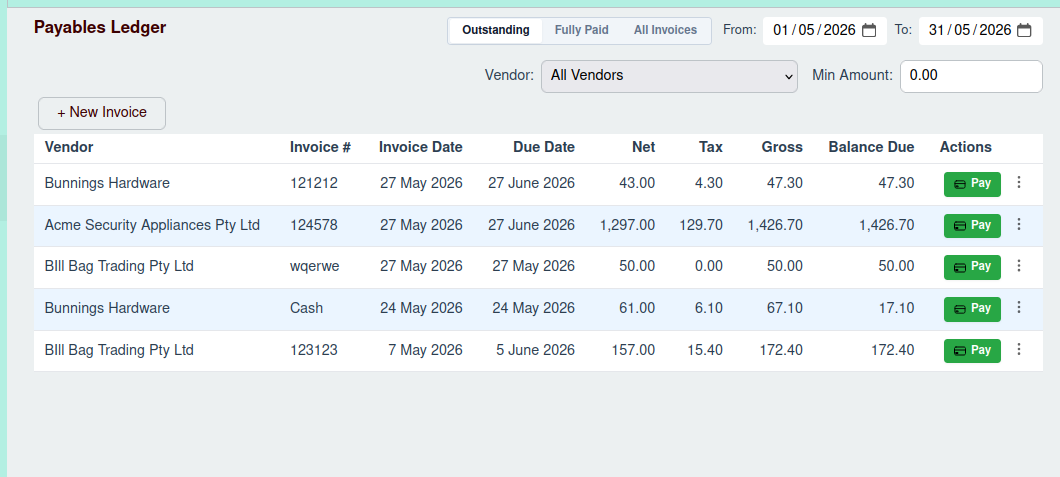Screen dimensions: 1060x477
Task: Open the From date calendar picker
Action: (x=869, y=30)
